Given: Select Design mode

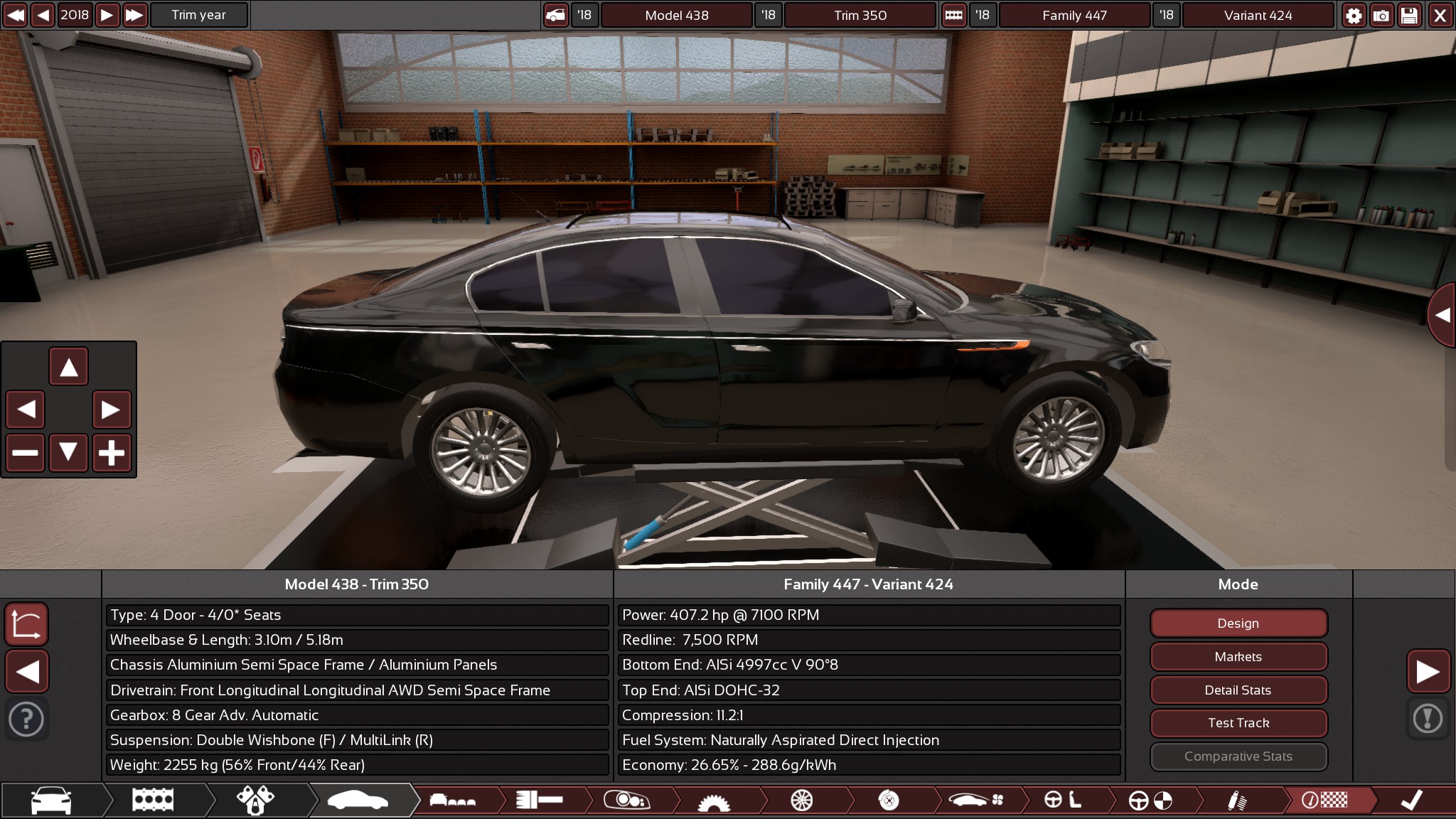Looking at the screenshot, I should (x=1238, y=623).
